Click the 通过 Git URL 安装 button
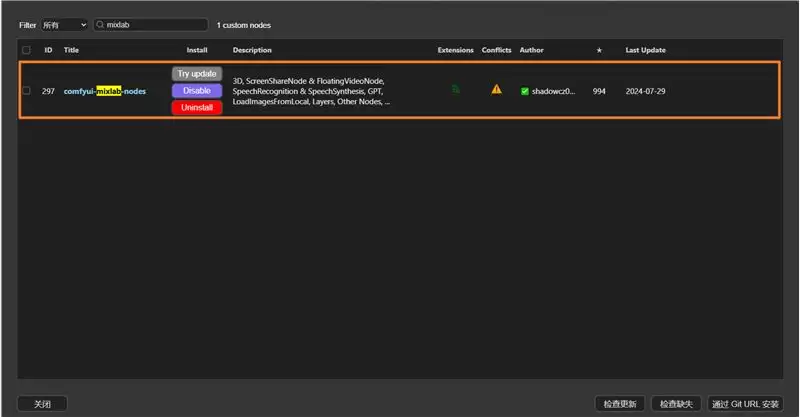The height and width of the screenshot is (417, 800). 745,404
